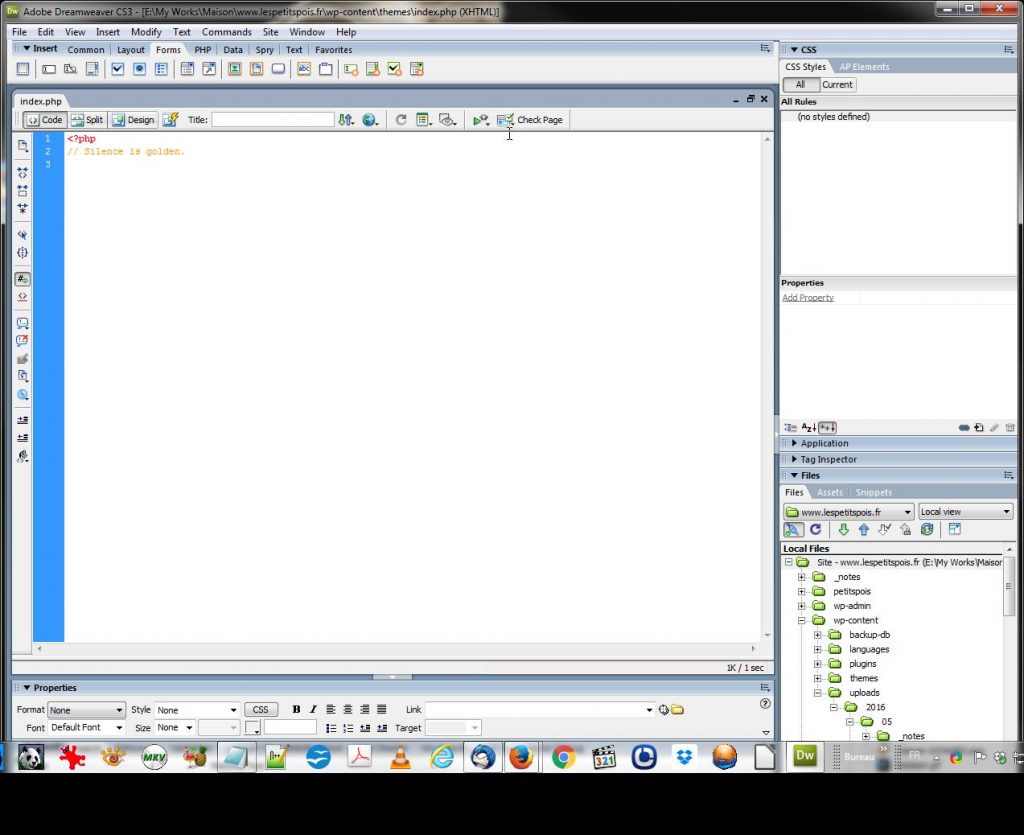Click the Expand Files panel icon
This screenshot has width=1024, height=835.
954,530
